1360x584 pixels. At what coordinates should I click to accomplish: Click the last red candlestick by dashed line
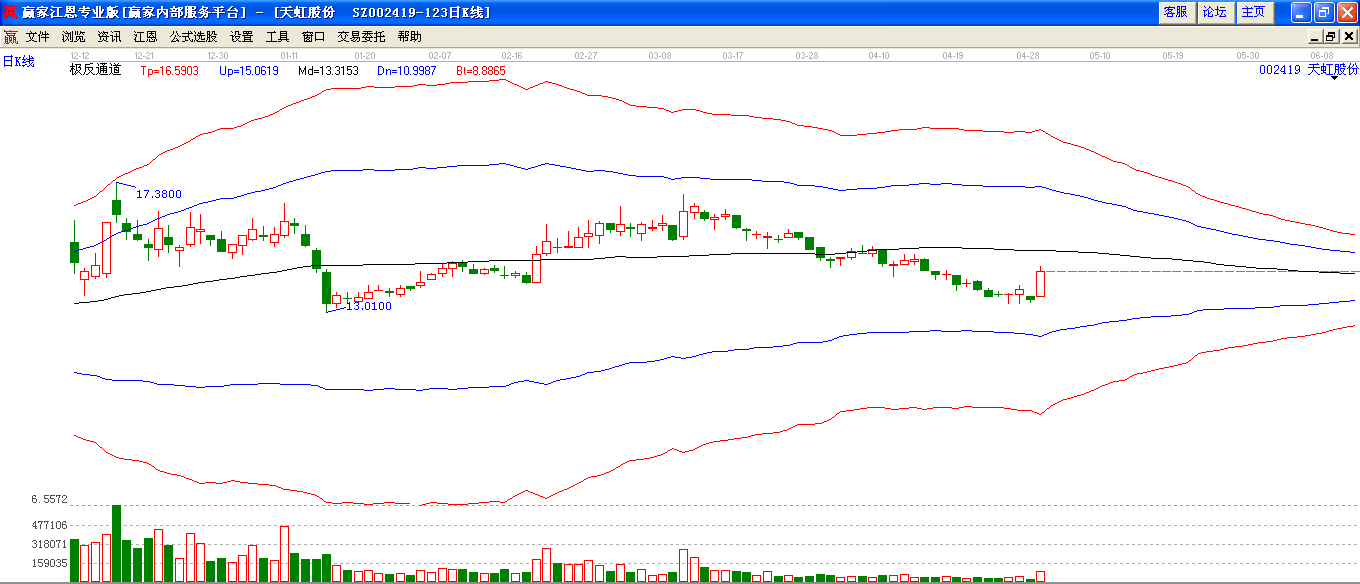(1040, 282)
